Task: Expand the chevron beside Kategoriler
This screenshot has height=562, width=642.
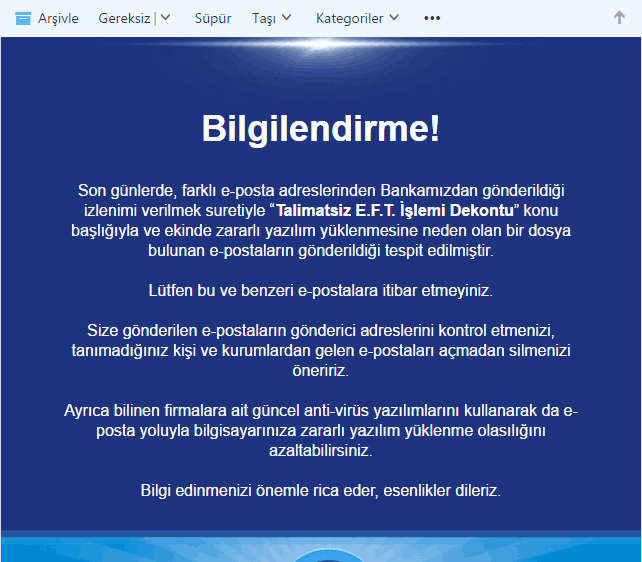Action: click(394, 18)
